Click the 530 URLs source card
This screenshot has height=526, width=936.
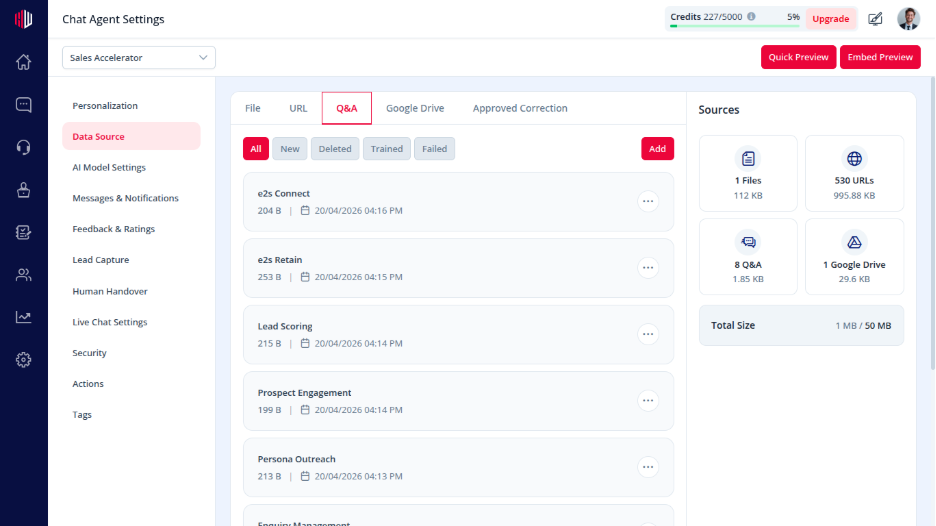pos(854,173)
